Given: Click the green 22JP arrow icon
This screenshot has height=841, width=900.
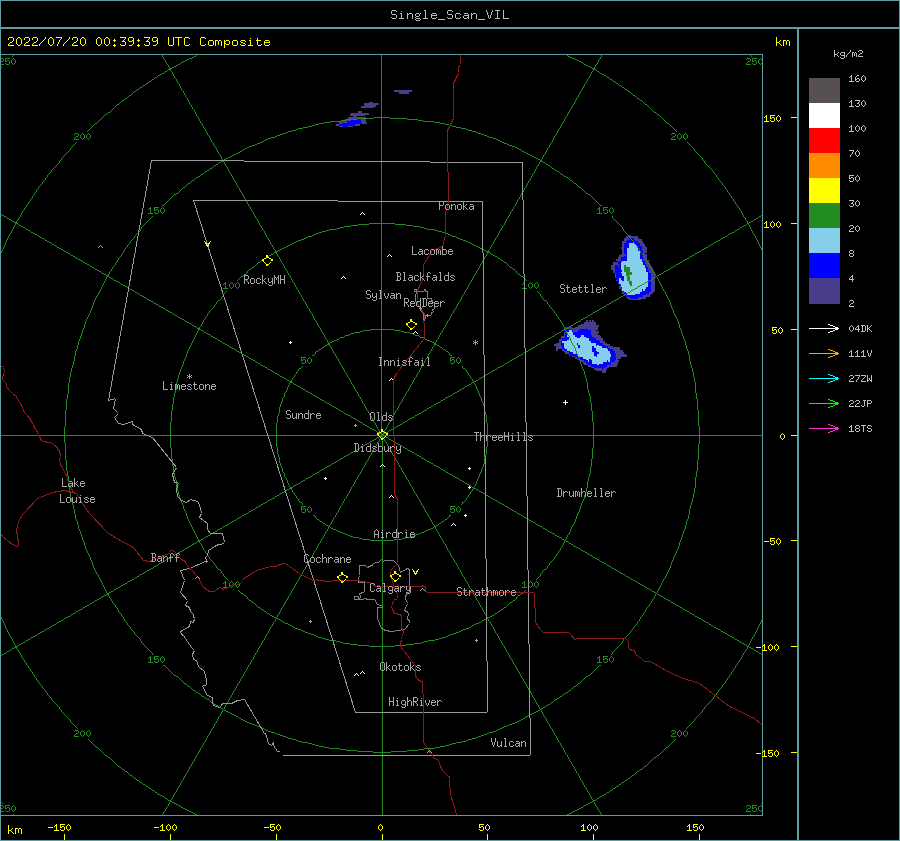Looking at the screenshot, I should pos(824,404).
